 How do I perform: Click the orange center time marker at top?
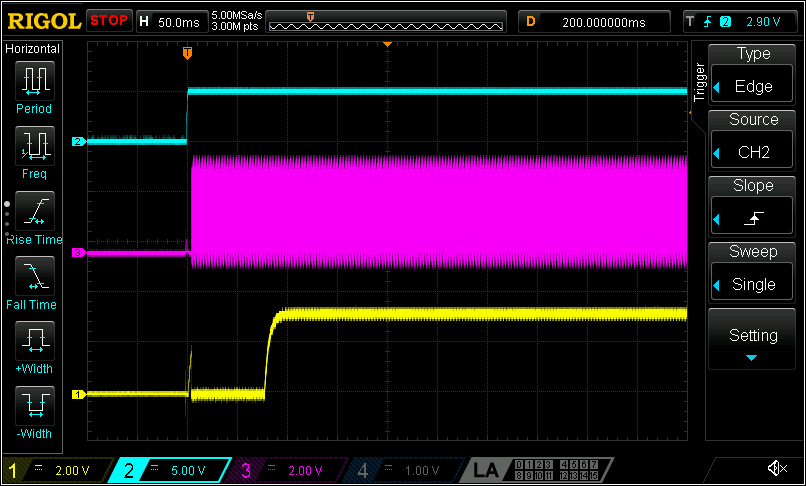pos(388,45)
